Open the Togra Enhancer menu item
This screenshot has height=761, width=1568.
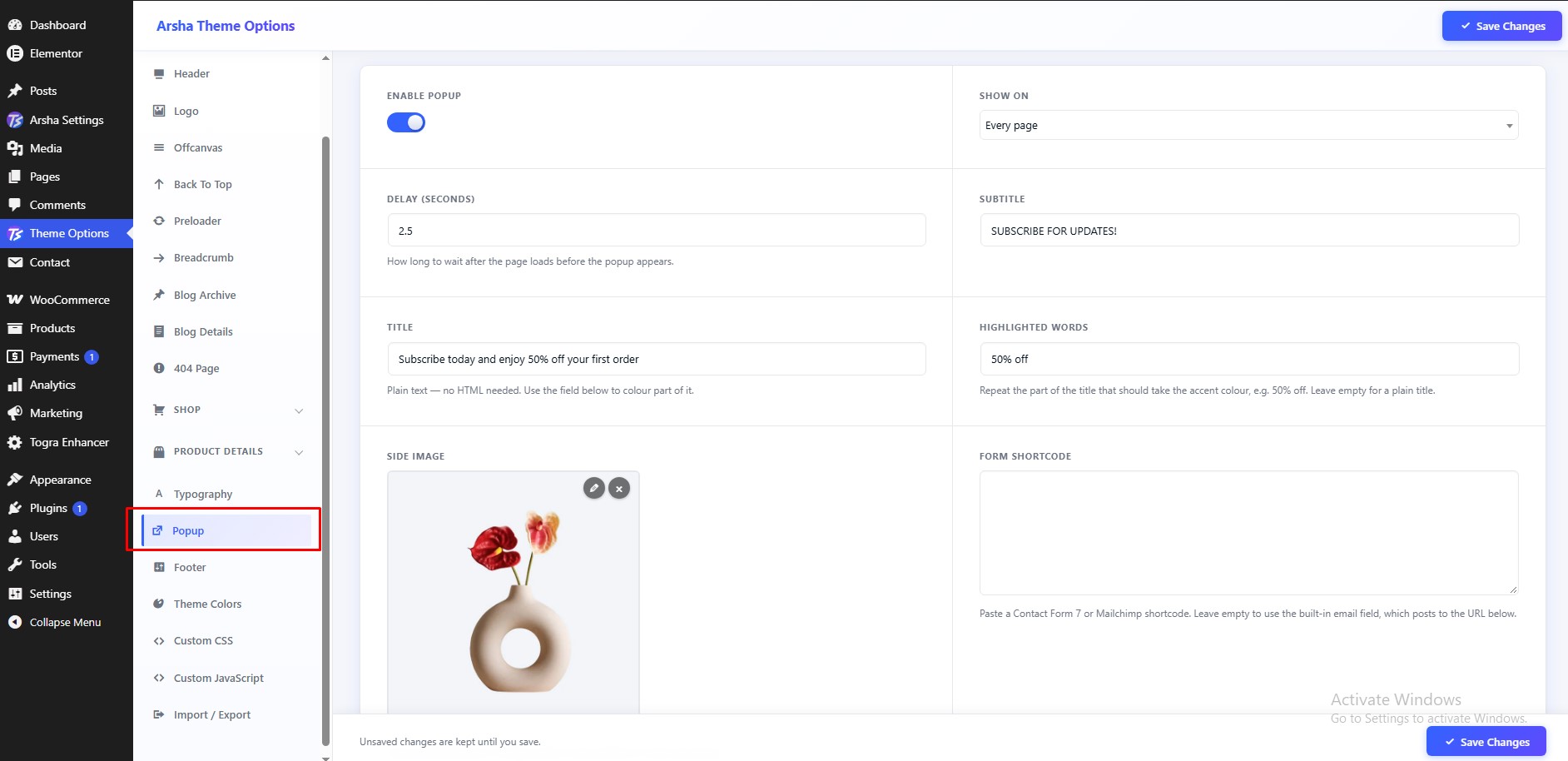click(67, 442)
